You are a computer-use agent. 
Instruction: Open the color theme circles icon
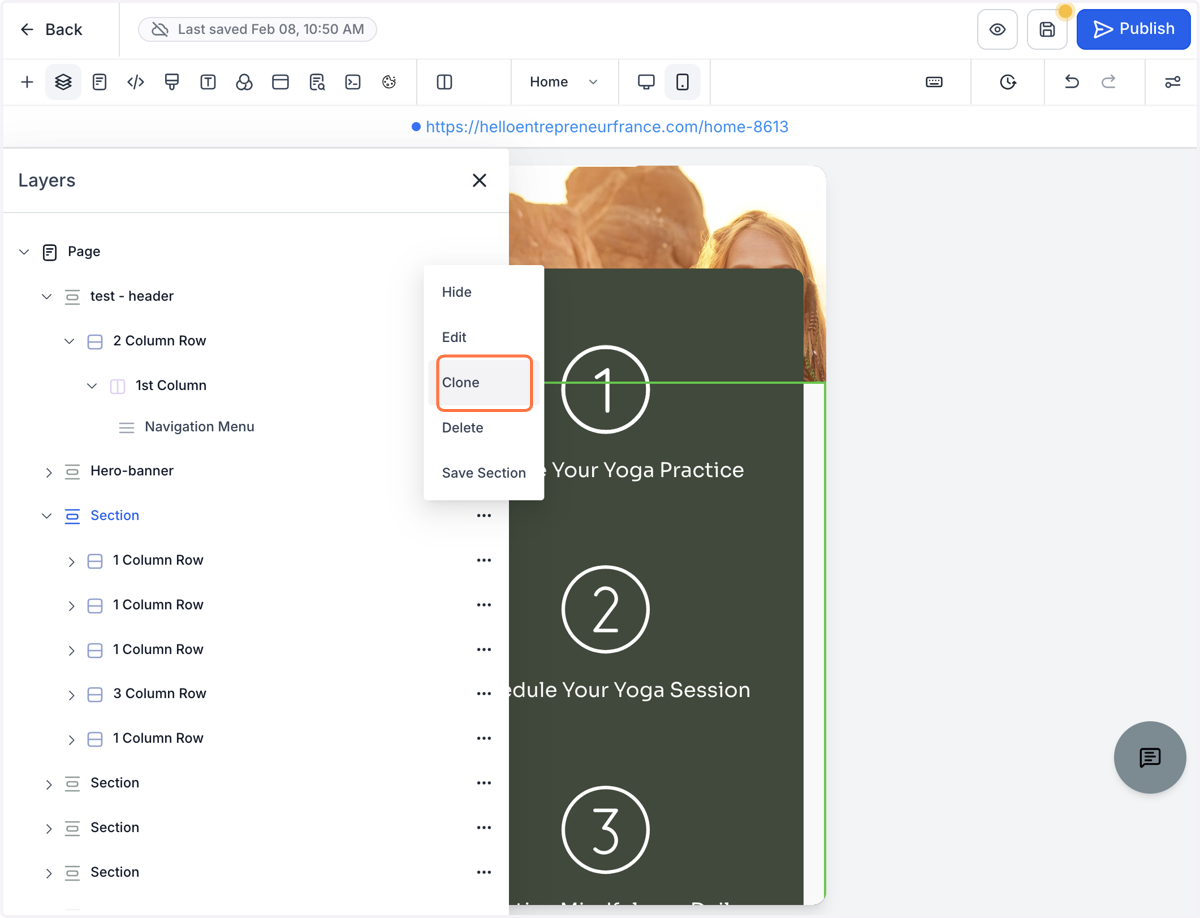tap(244, 82)
